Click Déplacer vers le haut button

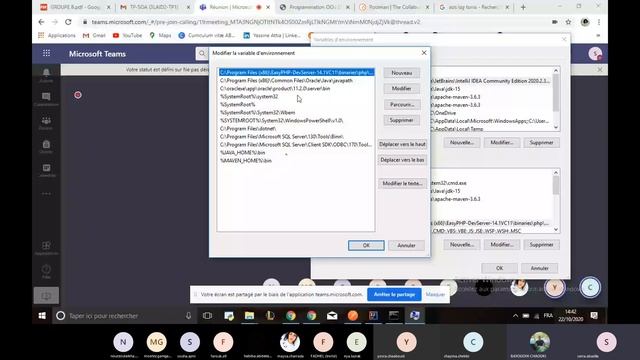click(x=402, y=144)
